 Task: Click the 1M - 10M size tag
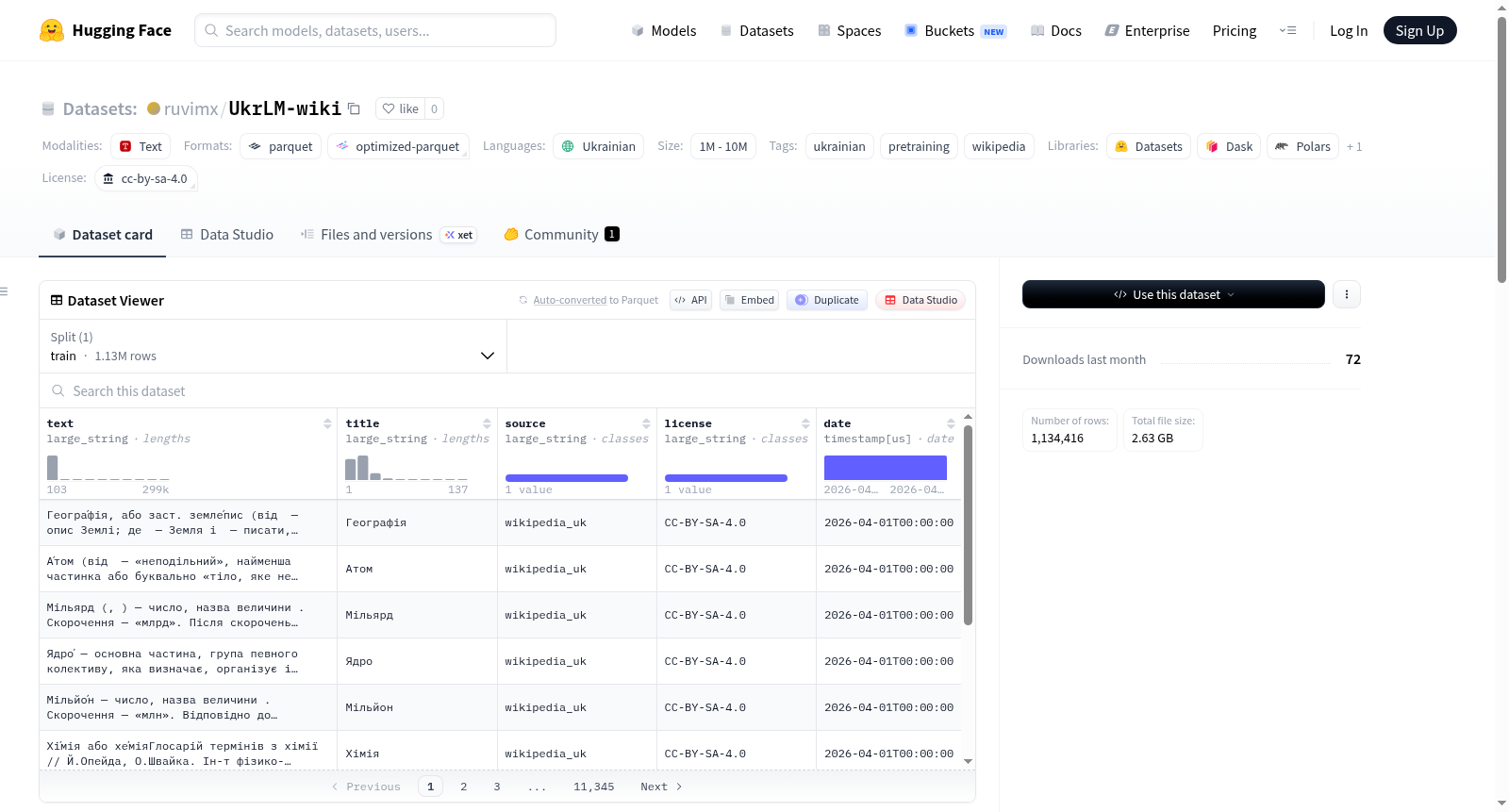[723, 146]
